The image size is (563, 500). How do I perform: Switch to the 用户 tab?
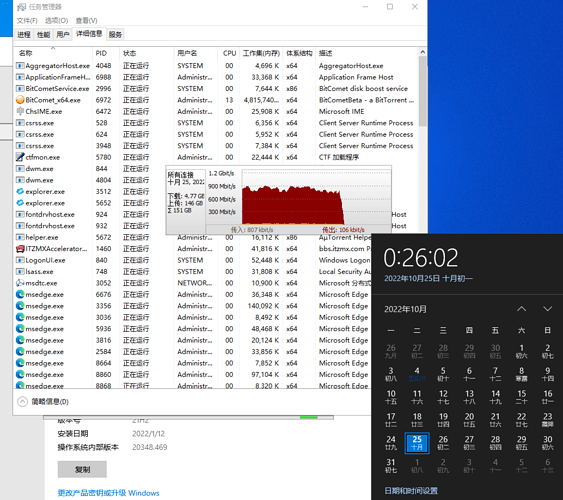coord(62,34)
